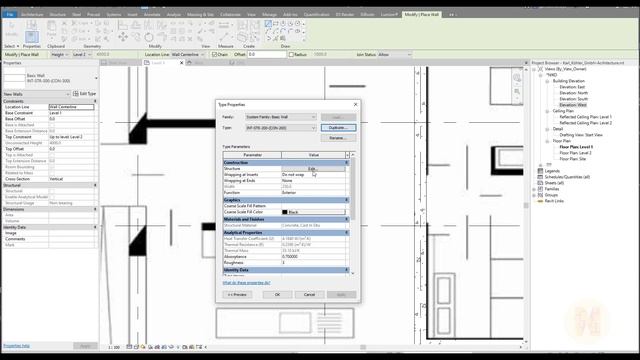640x360 pixels.
Task: Toggle the Radius checkbox in options bar
Action: 291,54
